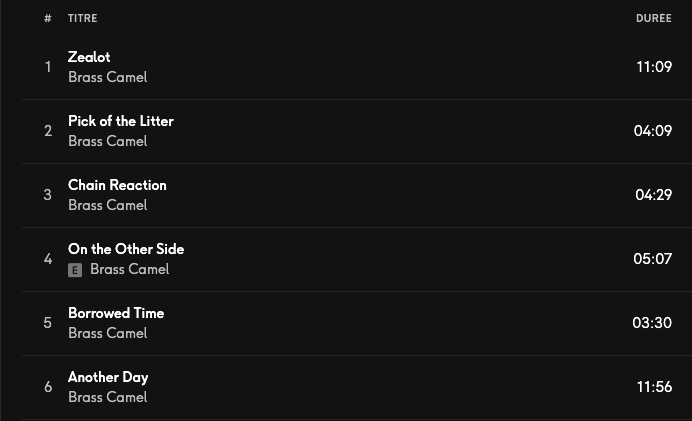Select track number 6

pos(47,387)
